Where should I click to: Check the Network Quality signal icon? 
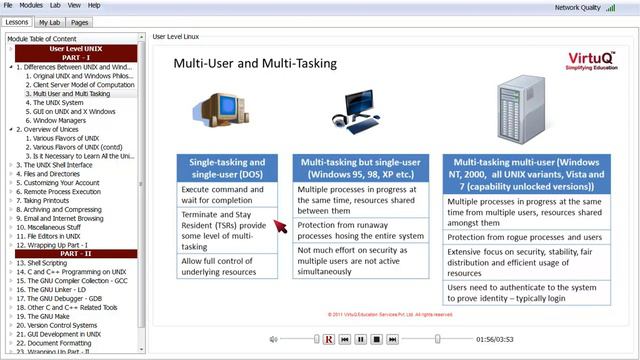pyautogui.click(x=610, y=7)
